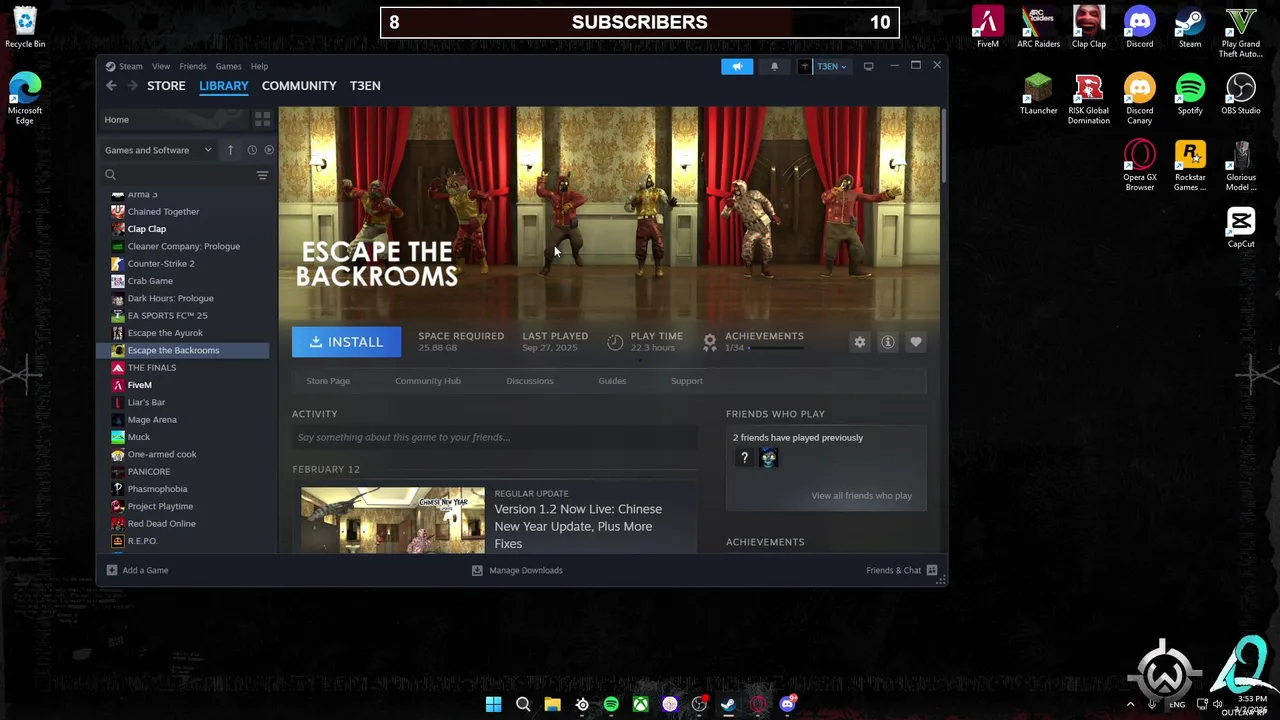Image resolution: width=1280 pixels, height=720 pixels.
Task: Open Version 1.2 Now Live news title
Action: (578, 526)
